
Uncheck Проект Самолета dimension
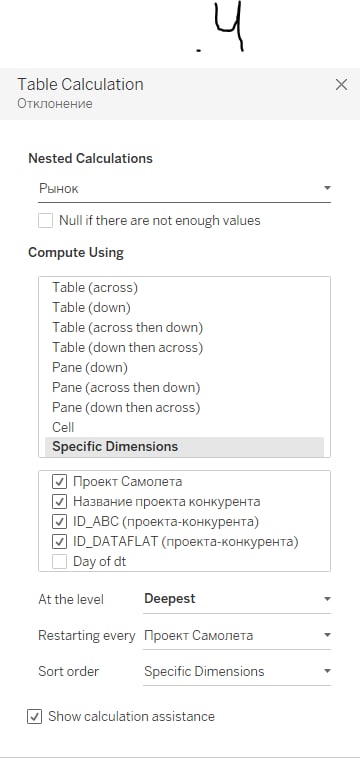point(59,481)
